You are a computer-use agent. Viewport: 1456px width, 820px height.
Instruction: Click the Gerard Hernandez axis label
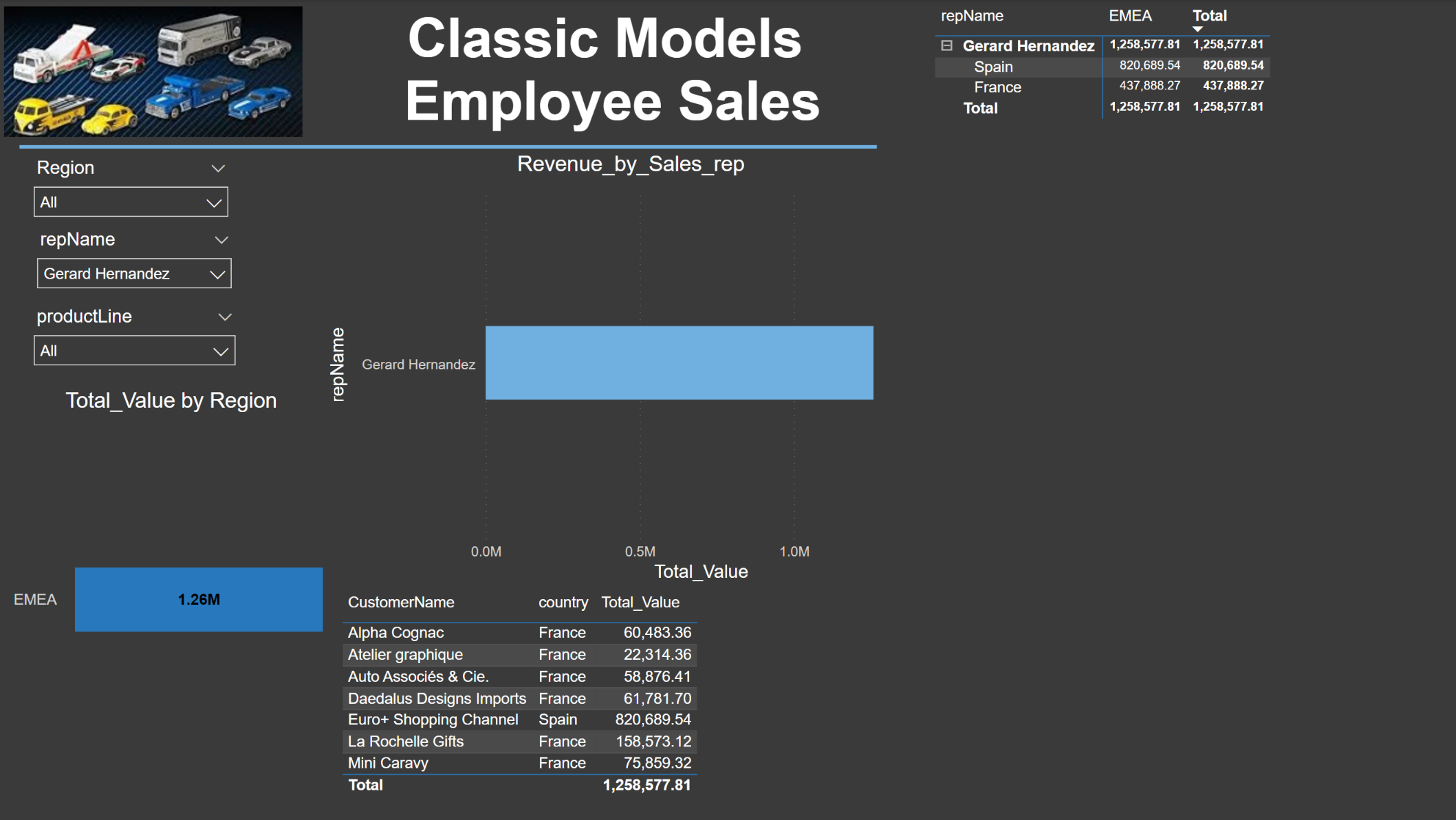(x=418, y=365)
